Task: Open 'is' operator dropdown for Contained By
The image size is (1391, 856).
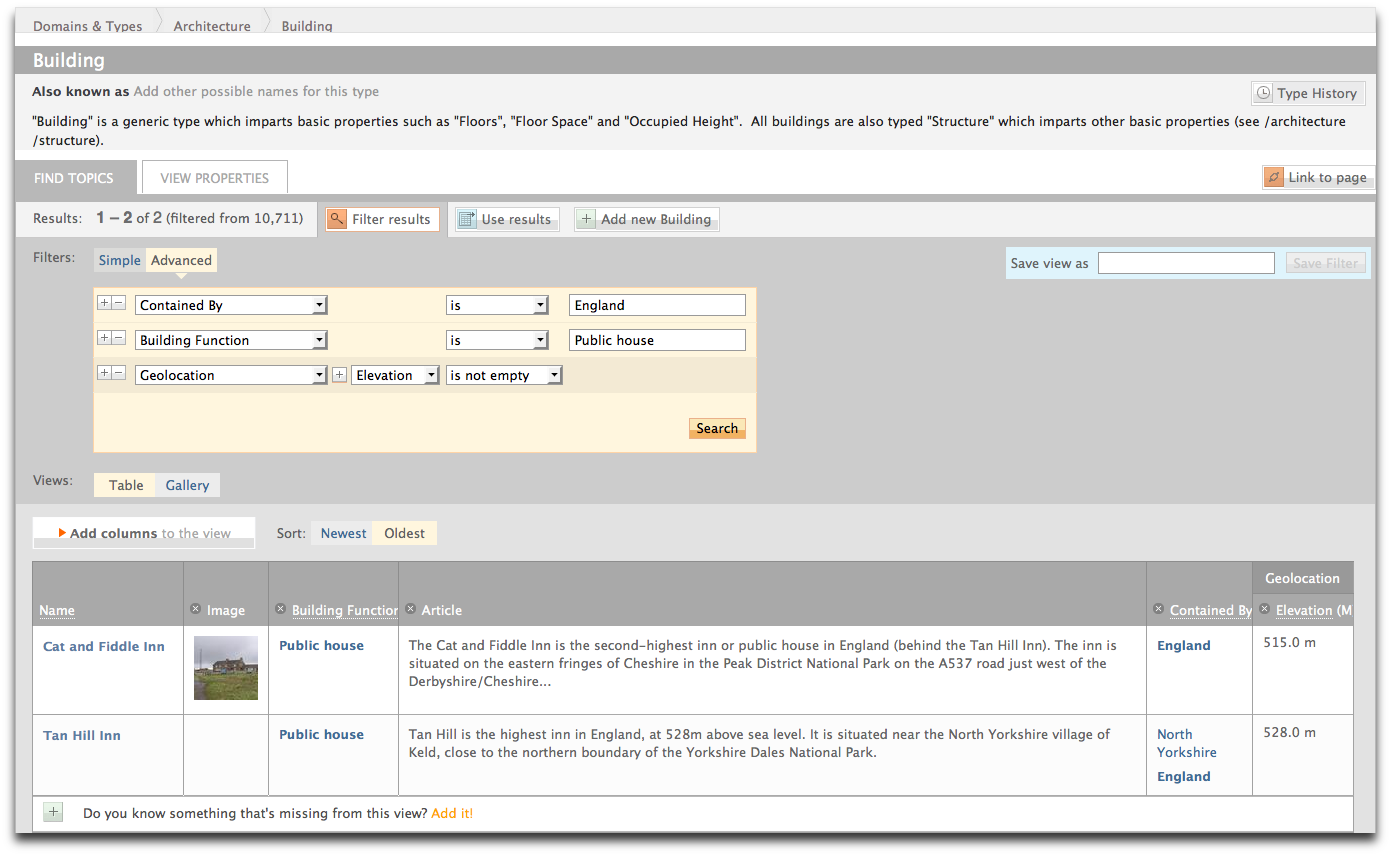Action: coord(497,305)
